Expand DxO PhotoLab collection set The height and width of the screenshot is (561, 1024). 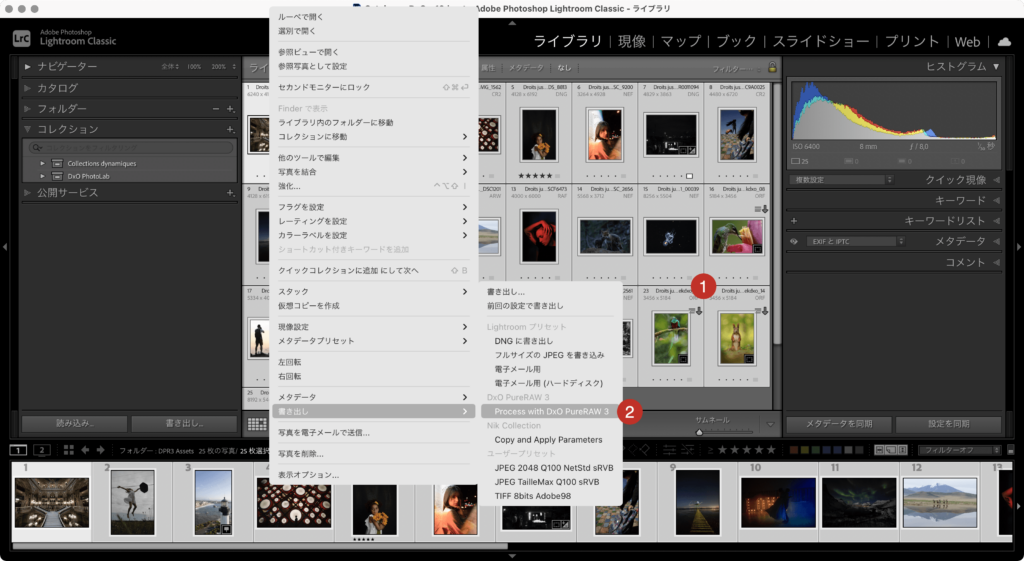coord(42,176)
